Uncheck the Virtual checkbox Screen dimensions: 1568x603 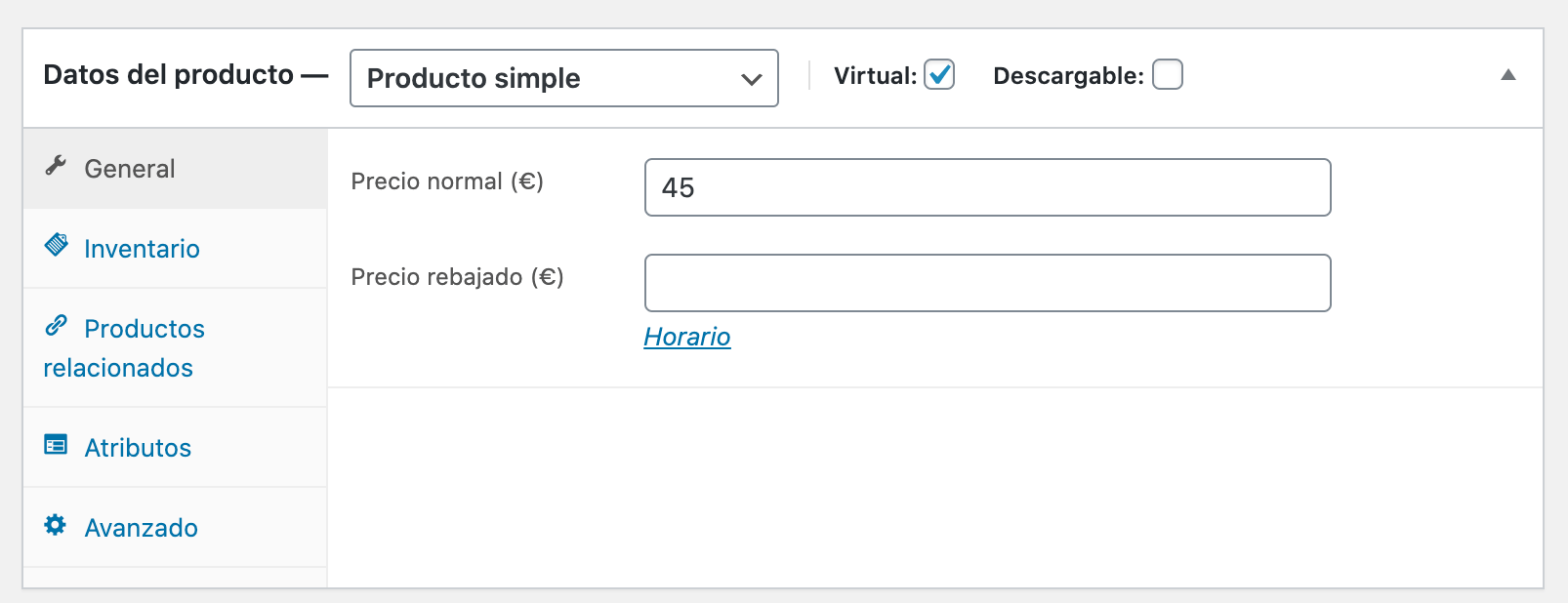click(x=939, y=74)
